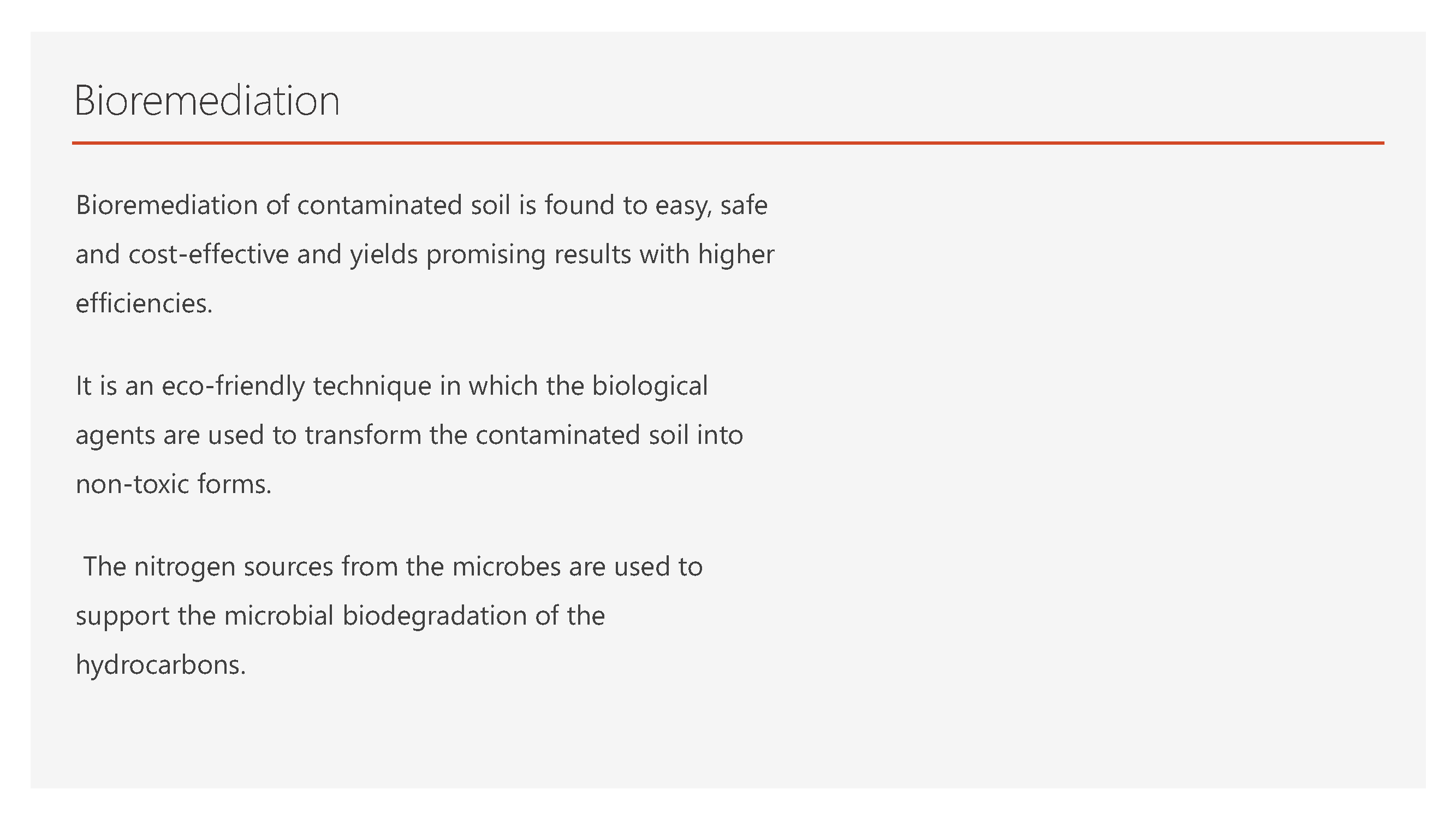Click the word 'transform' in second paragraph
The height and width of the screenshot is (819, 1456).
tap(364, 436)
